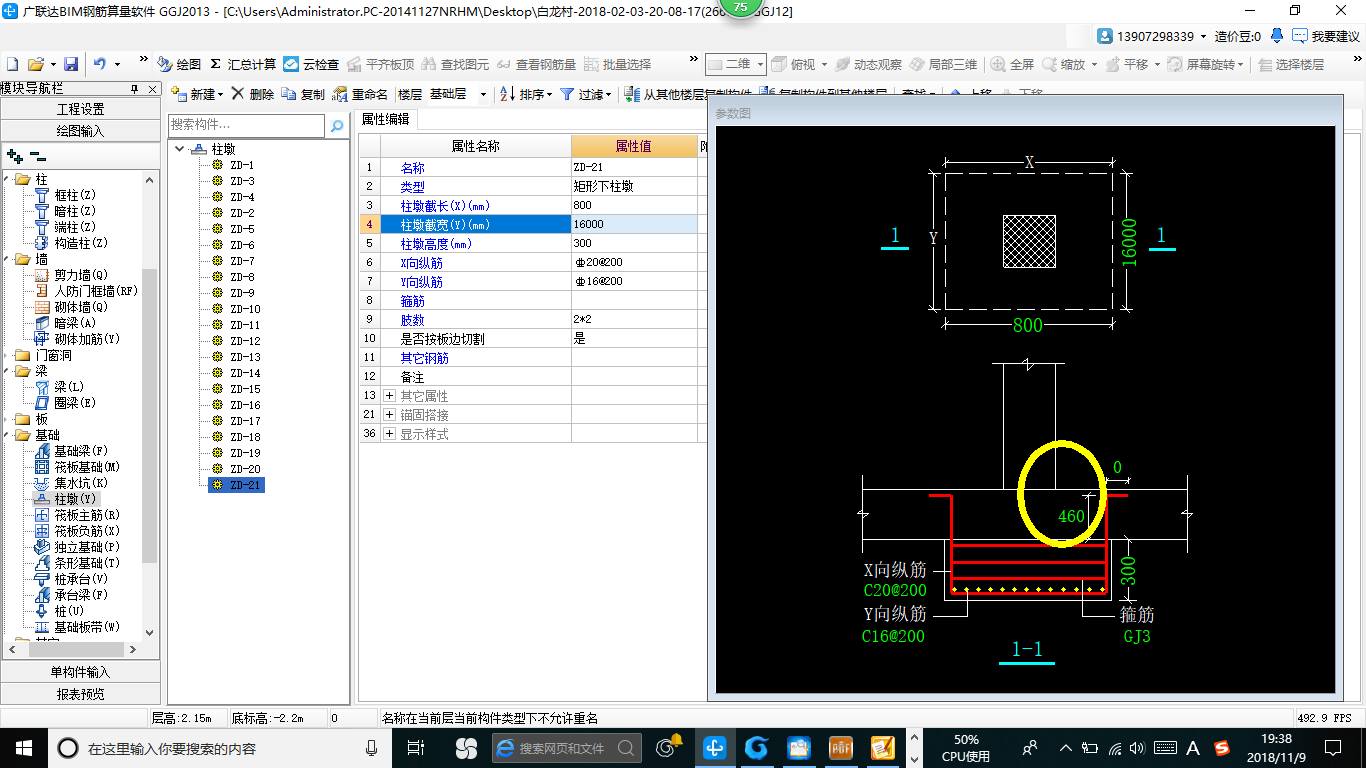Select 筏板基础(M) in navigation tree
1366x768 pixels.
click(x=87, y=467)
